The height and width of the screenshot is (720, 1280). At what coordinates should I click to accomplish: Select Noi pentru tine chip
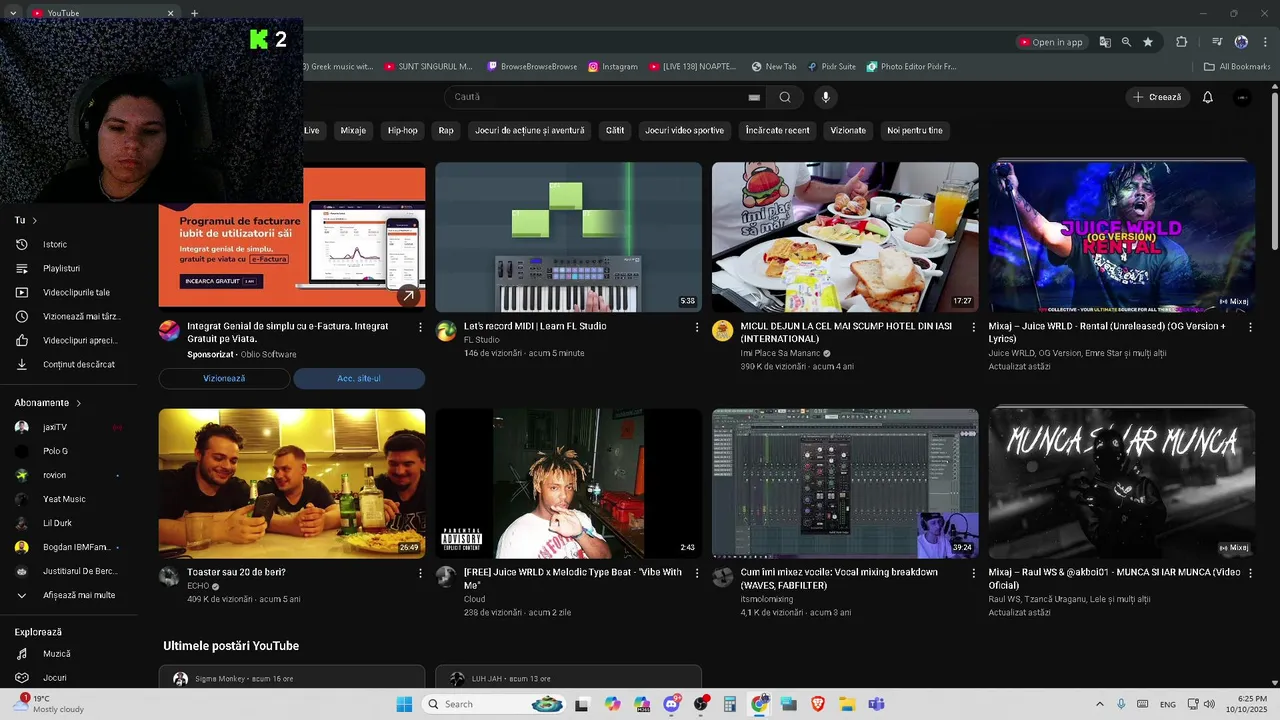pyautogui.click(x=915, y=130)
